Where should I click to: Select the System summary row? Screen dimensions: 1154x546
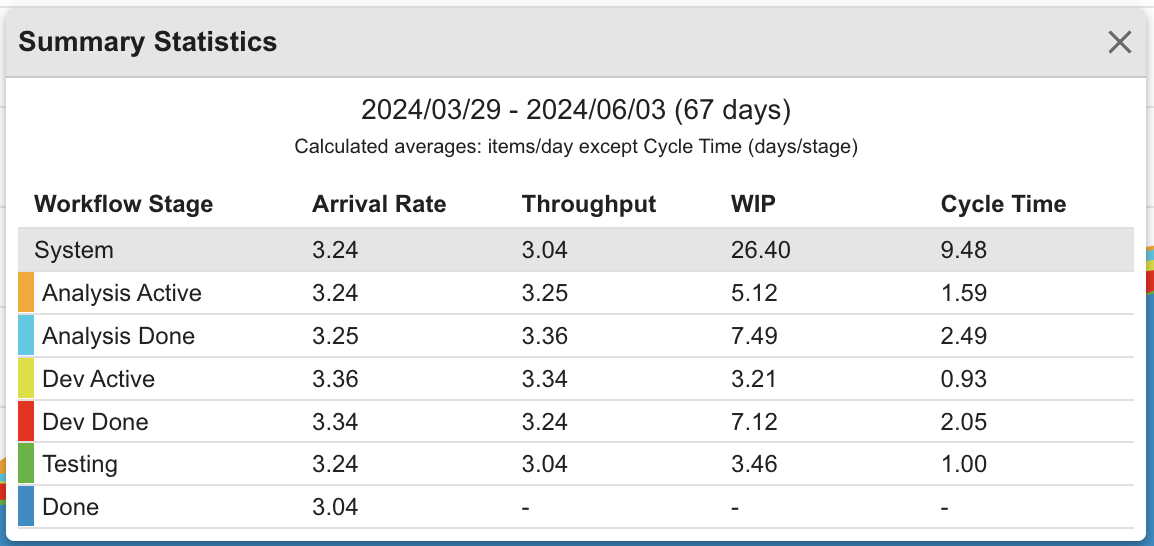(74, 250)
